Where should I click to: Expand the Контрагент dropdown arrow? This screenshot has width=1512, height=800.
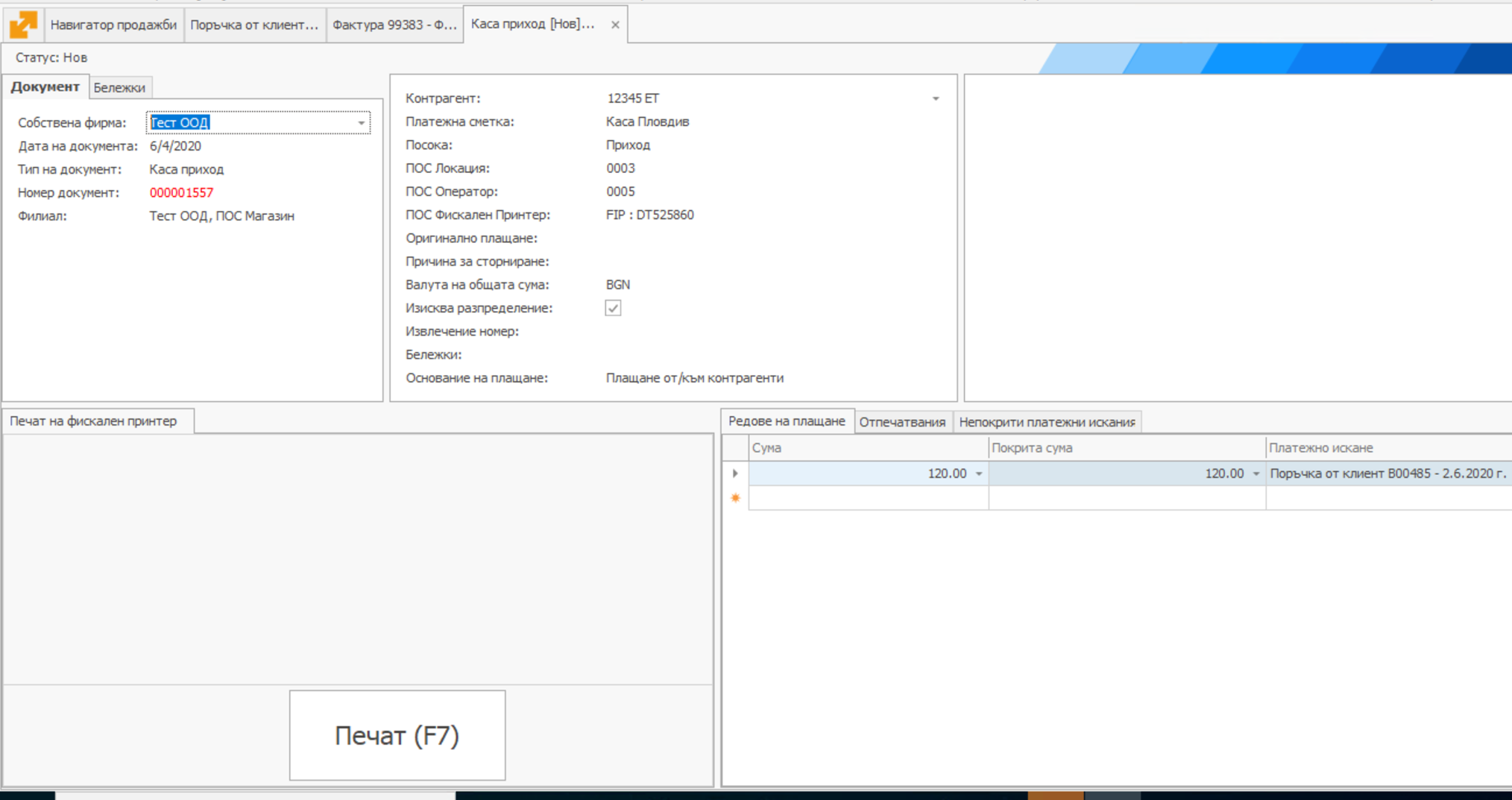click(936, 98)
